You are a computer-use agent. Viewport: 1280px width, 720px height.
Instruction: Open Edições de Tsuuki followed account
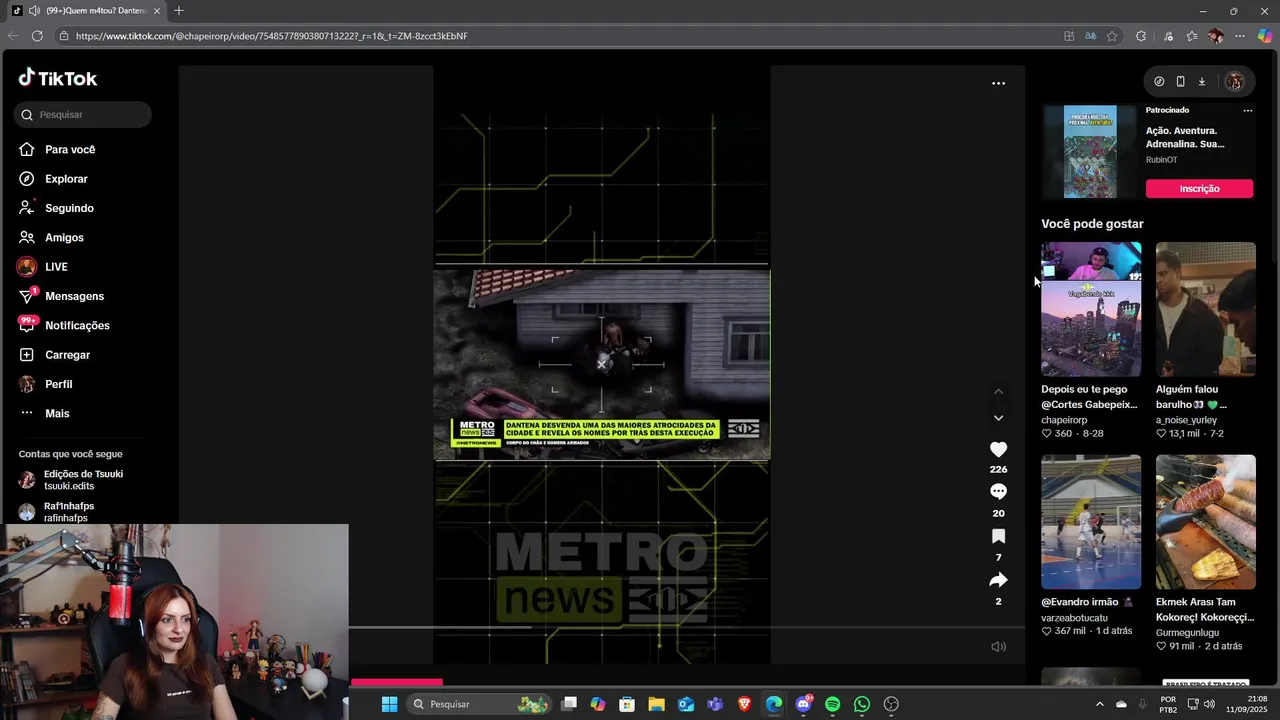coord(70,480)
